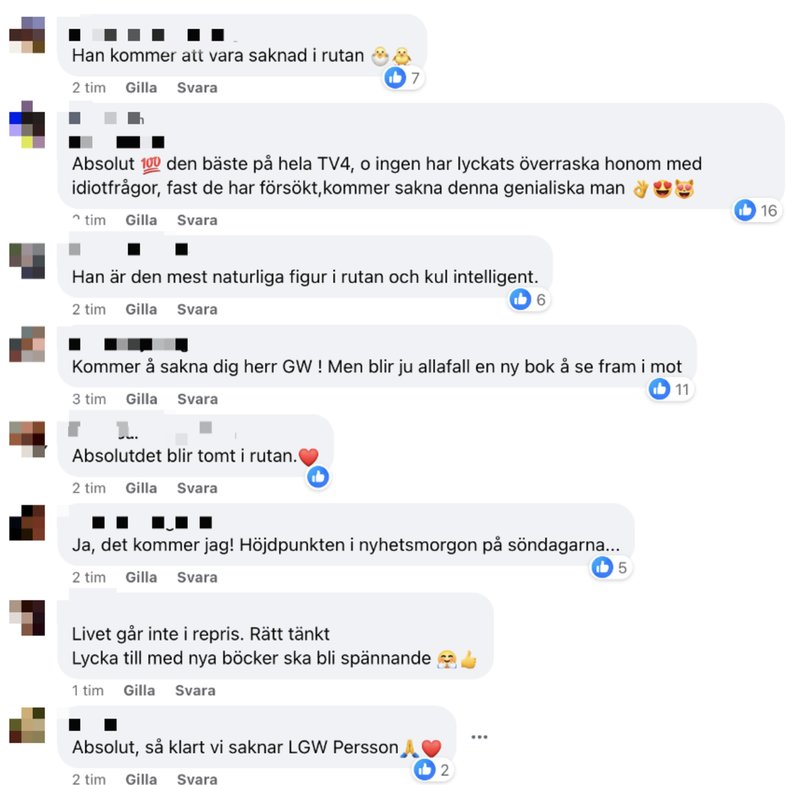The image size is (800, 785).
Task: Click Gilla under "saknad i rutan" comment
Action: click(x=141, y=88)
